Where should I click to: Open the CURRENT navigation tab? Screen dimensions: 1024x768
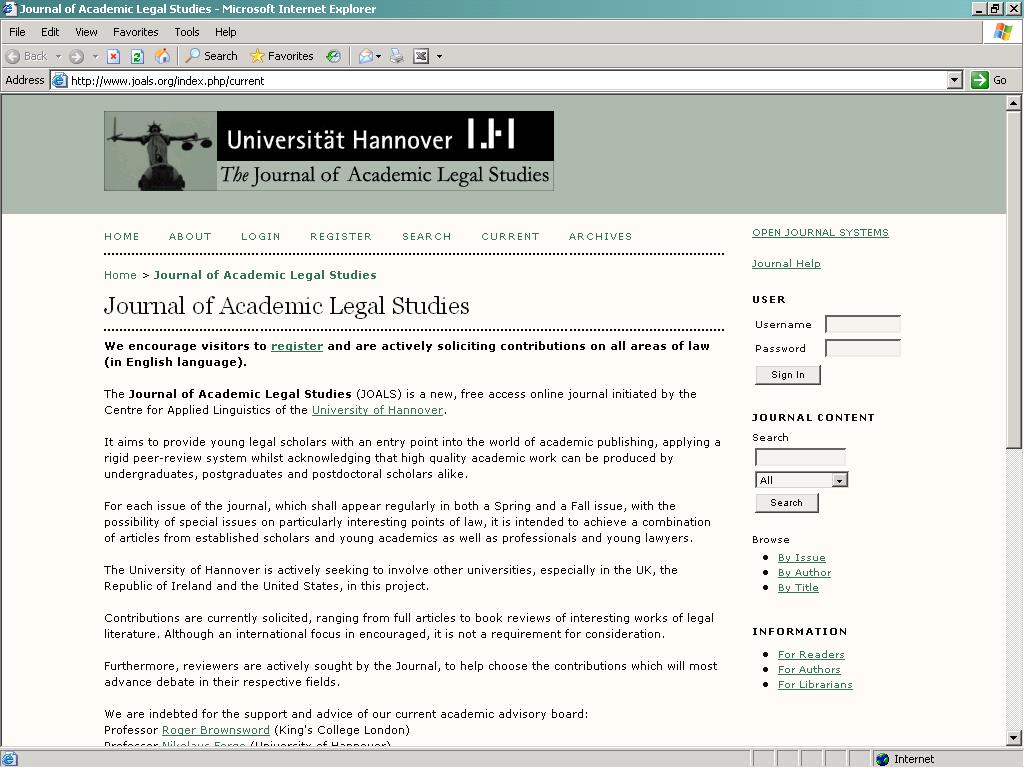510,236
